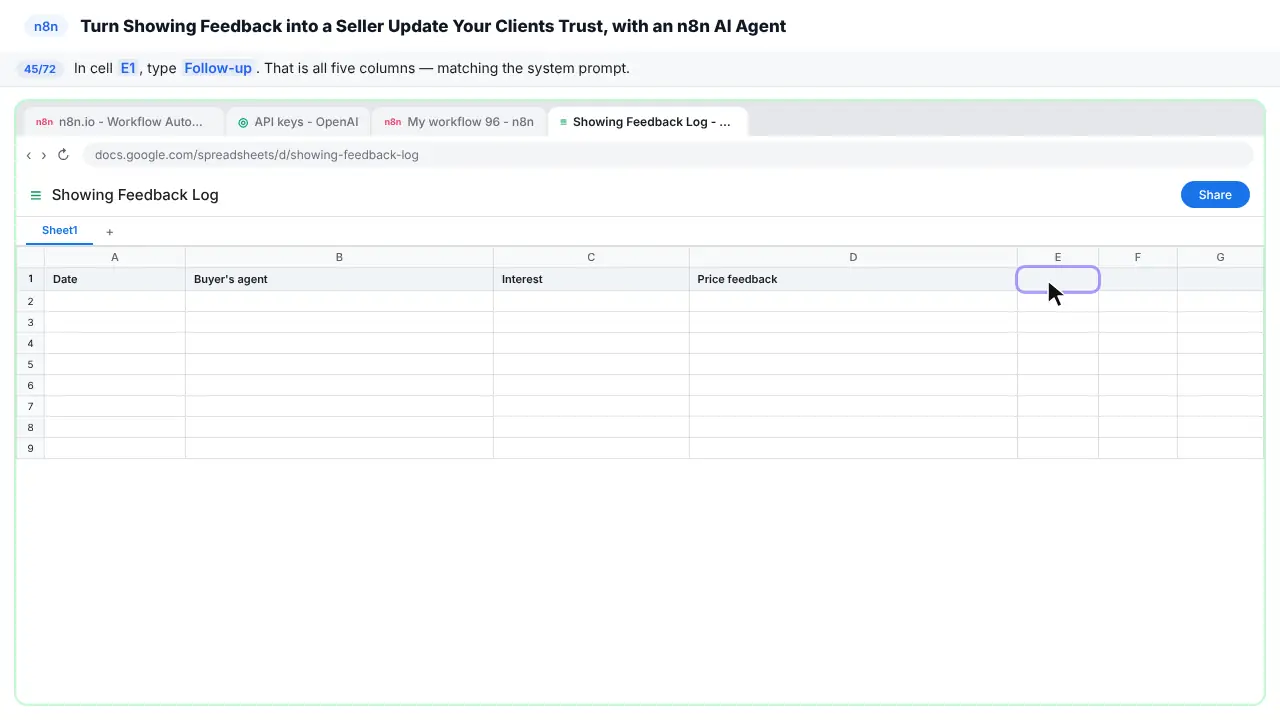The height and width of the screenshot is (720, 1280).
Task: Select row 2 by its row number
Action: [30, 302]
